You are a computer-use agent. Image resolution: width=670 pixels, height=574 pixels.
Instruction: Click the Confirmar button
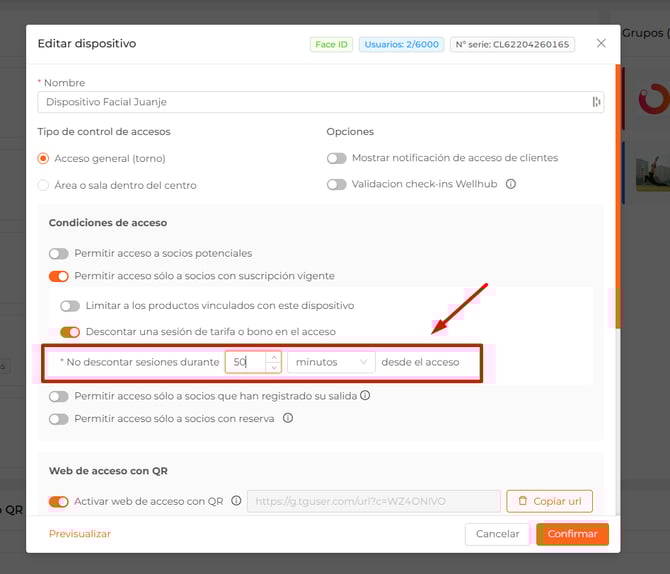tap(572, 534)
